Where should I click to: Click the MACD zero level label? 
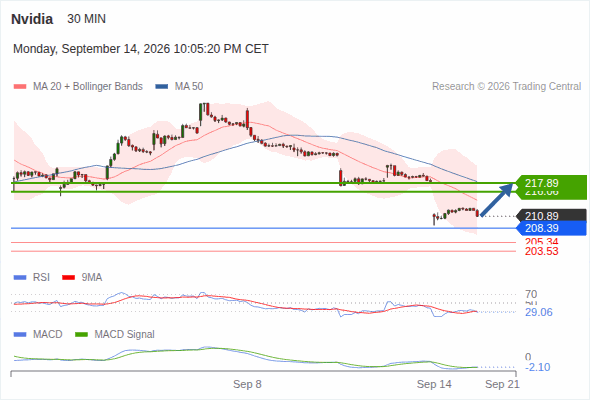pos(528,357)
